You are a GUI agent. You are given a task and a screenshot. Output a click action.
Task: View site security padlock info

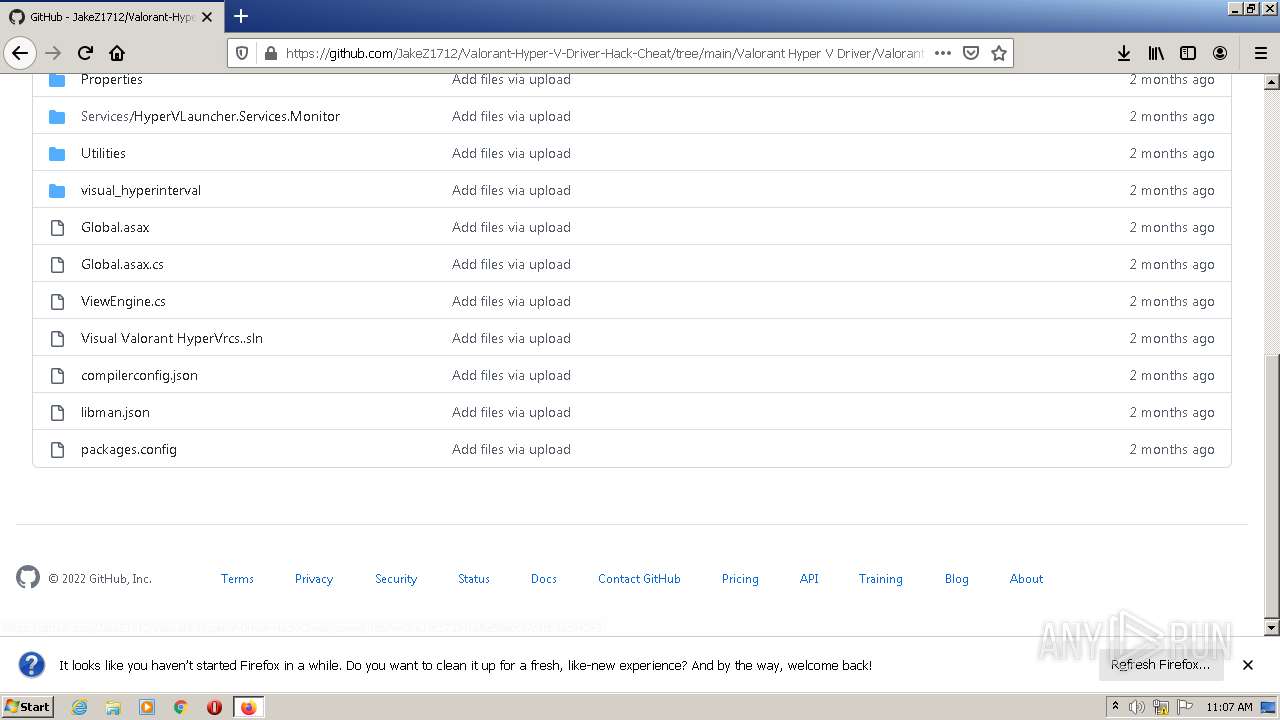coord(270,53)
